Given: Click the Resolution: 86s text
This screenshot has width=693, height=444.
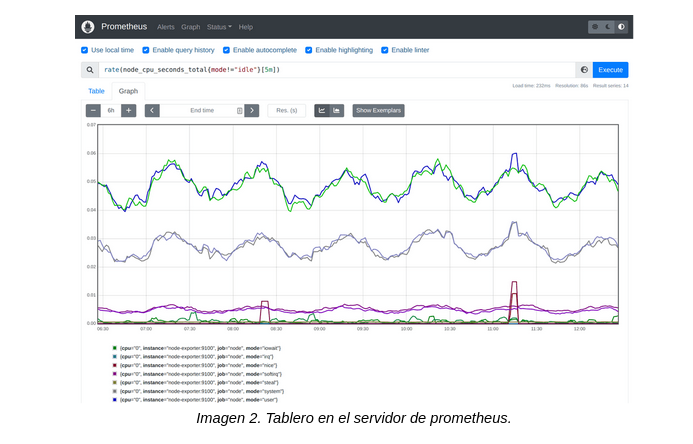Looking at the screenshot, I should [x=571, y=86].
